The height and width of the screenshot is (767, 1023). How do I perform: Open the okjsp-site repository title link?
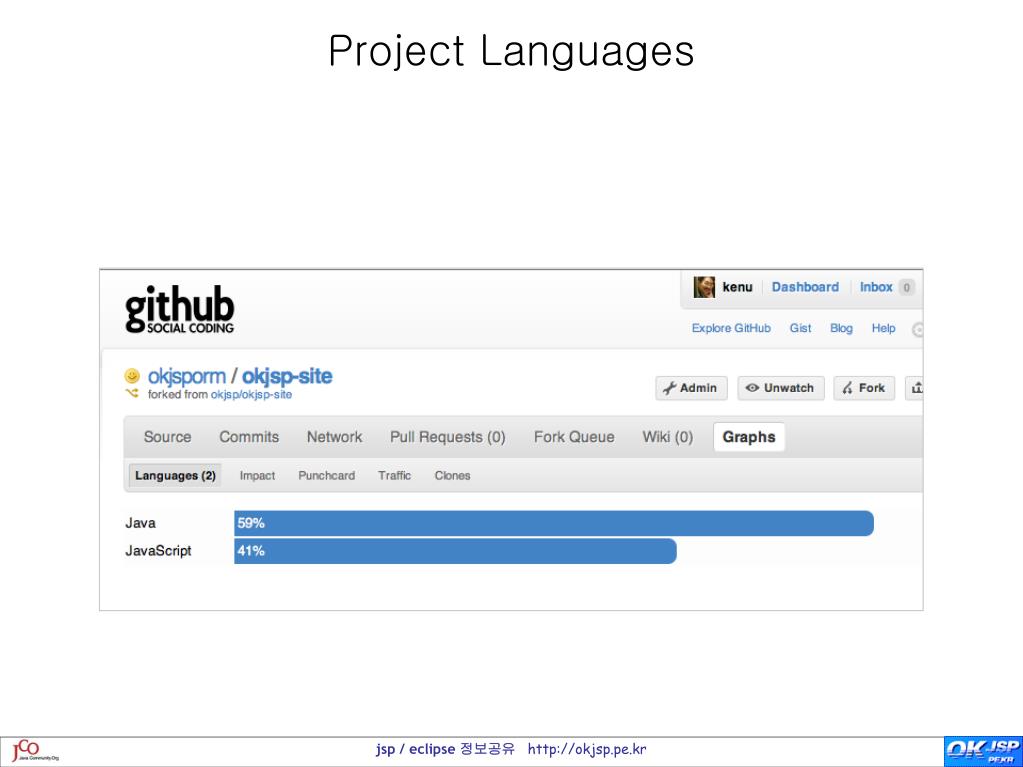pyautogui.click(x=287, y=376)
